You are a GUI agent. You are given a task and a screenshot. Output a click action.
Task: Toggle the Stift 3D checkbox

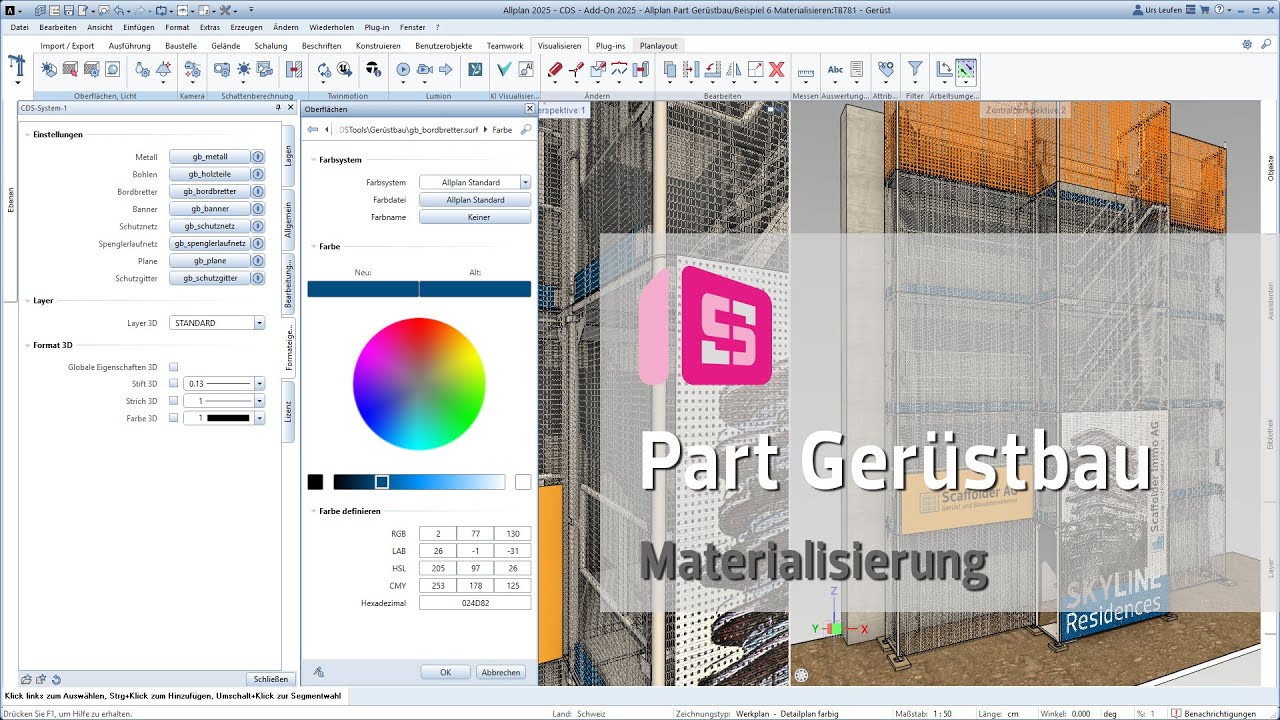[x=173, y=383]
